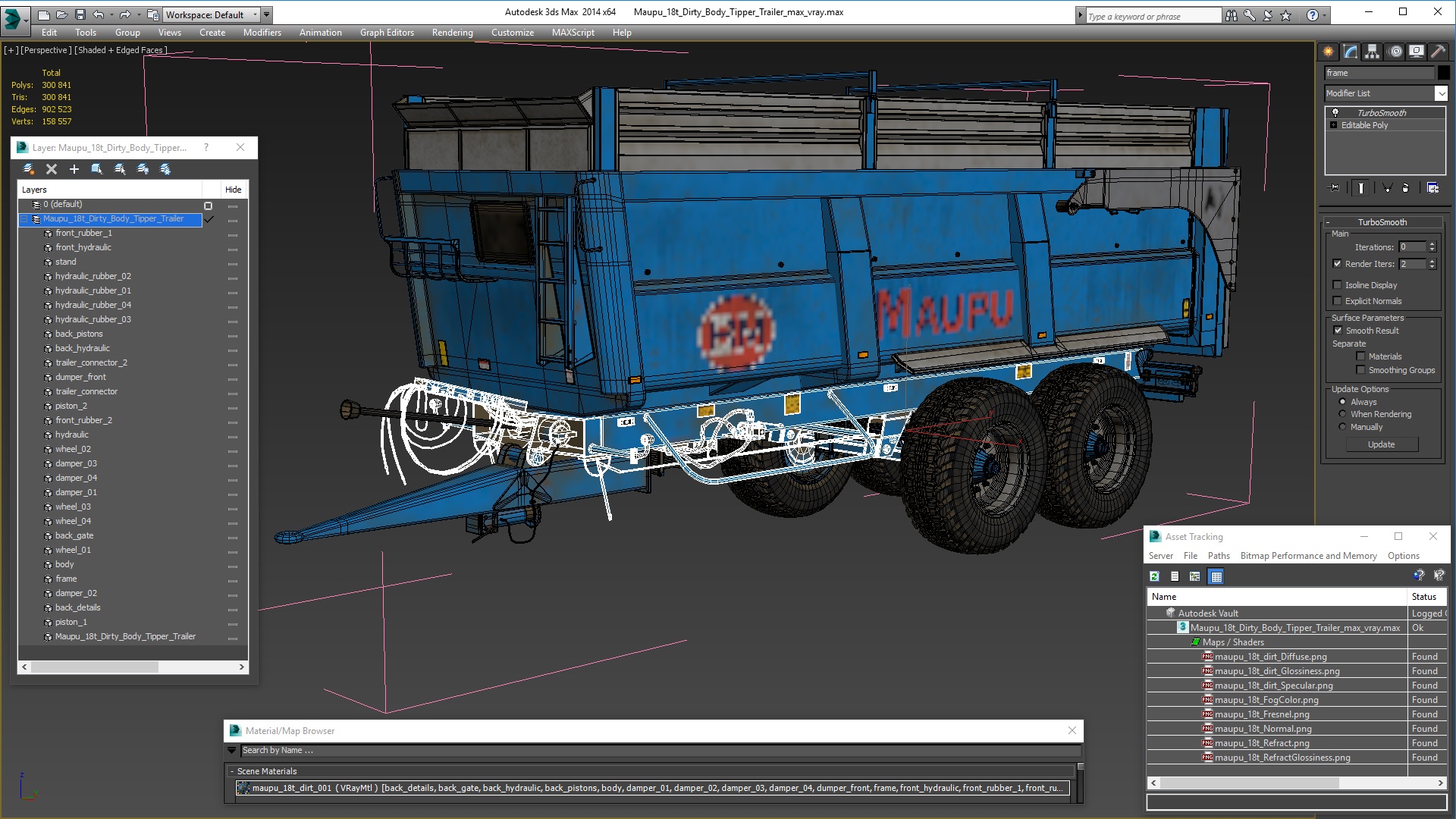Click the Pin Stack icon below modifier stack
The width and height of the screenshot is (1456, 819).
click(x=1335, y=188)
